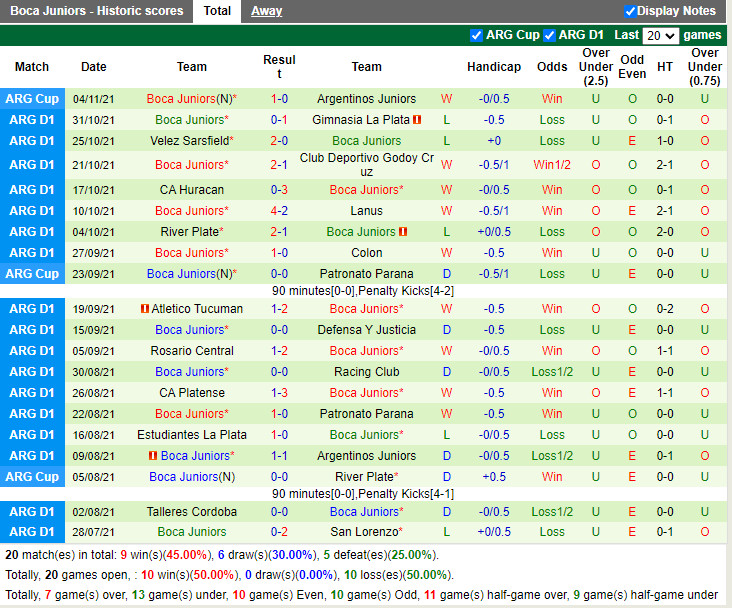732x608 pixels.
Task: Click red card icon beside Gimnasia La Plata
Action: coord(417,120)
